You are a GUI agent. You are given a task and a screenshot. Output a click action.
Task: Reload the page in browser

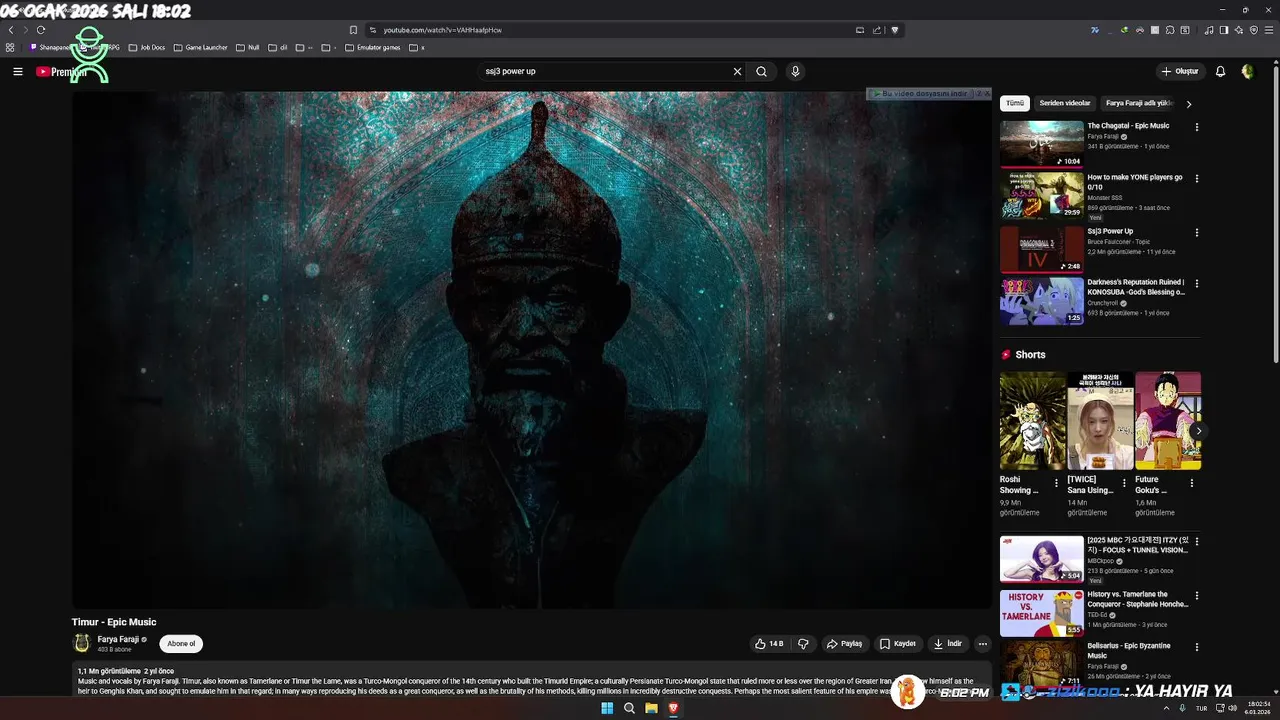pyautogui.click(x=40, y=30)
